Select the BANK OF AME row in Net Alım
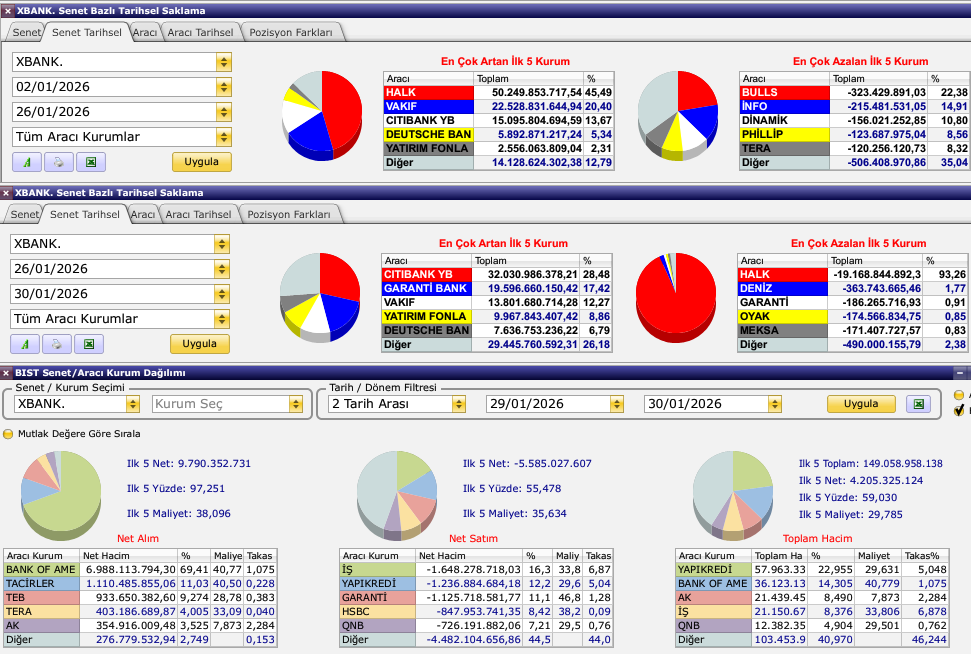Viewport: 971px width, 654px height. pyautogui.click(x=42, y=569)
